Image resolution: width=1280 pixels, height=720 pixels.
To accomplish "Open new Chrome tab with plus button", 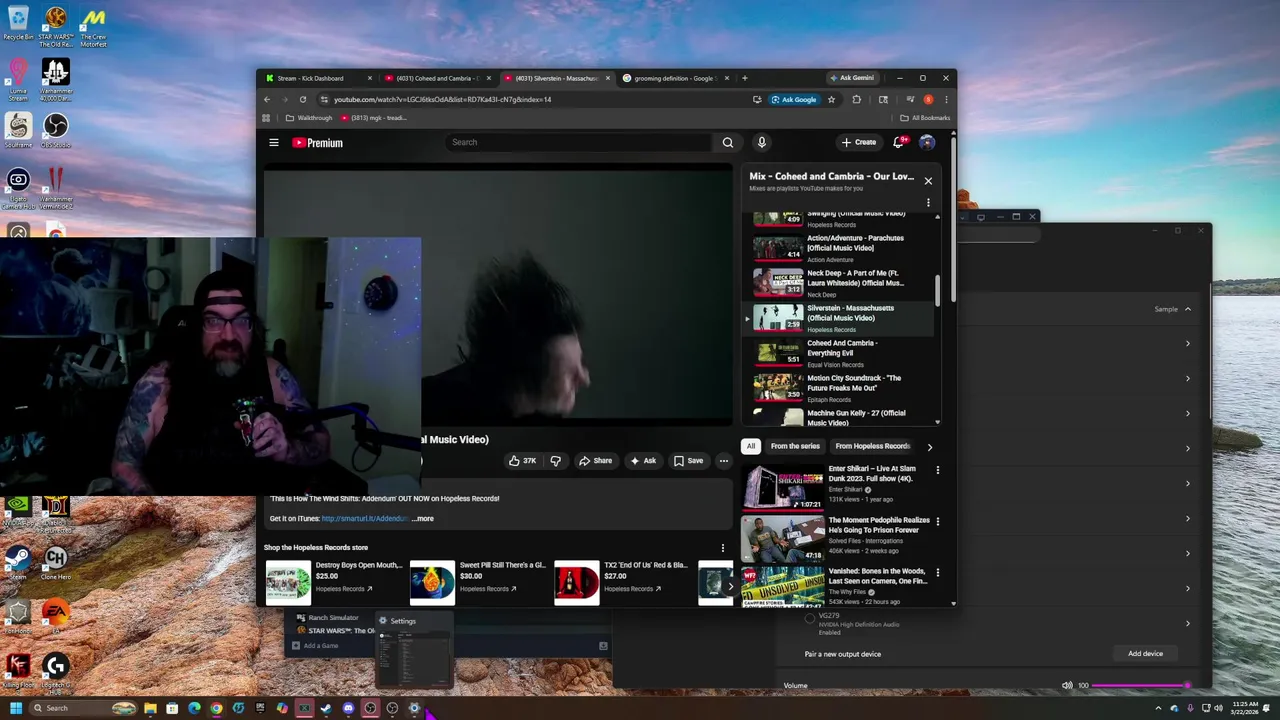I will coord(745,78).
